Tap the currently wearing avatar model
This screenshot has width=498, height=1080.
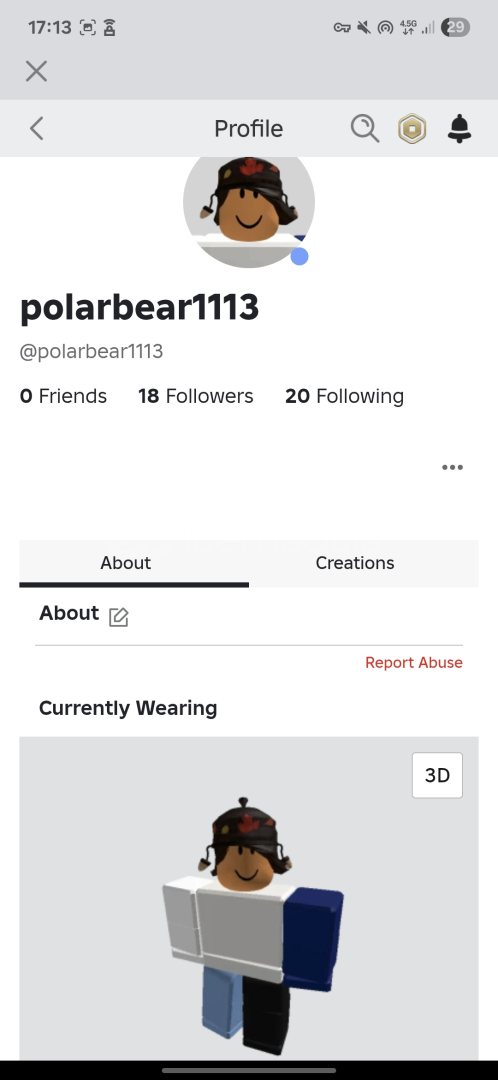tap(252, 925)
